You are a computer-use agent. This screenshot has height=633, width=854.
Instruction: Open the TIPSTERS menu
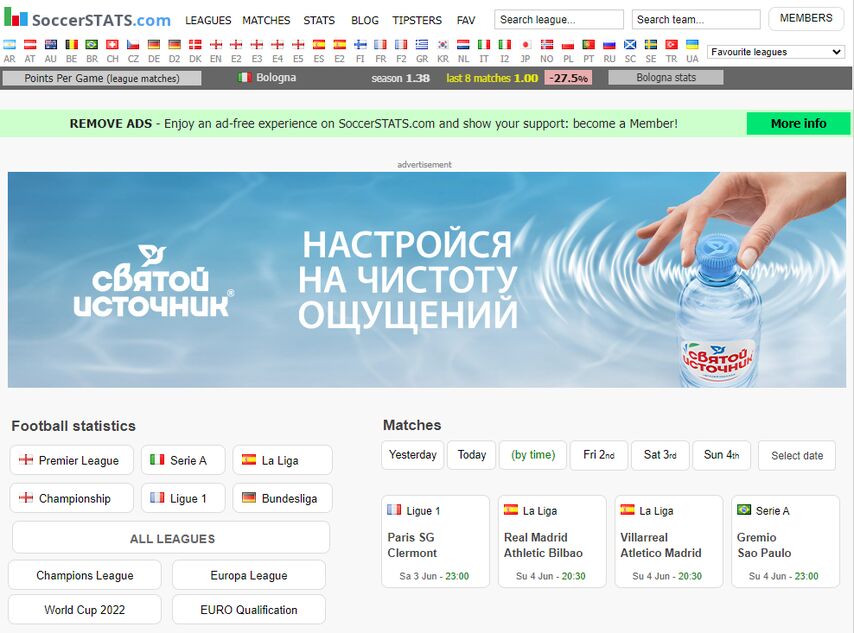(x=417, y=20)
